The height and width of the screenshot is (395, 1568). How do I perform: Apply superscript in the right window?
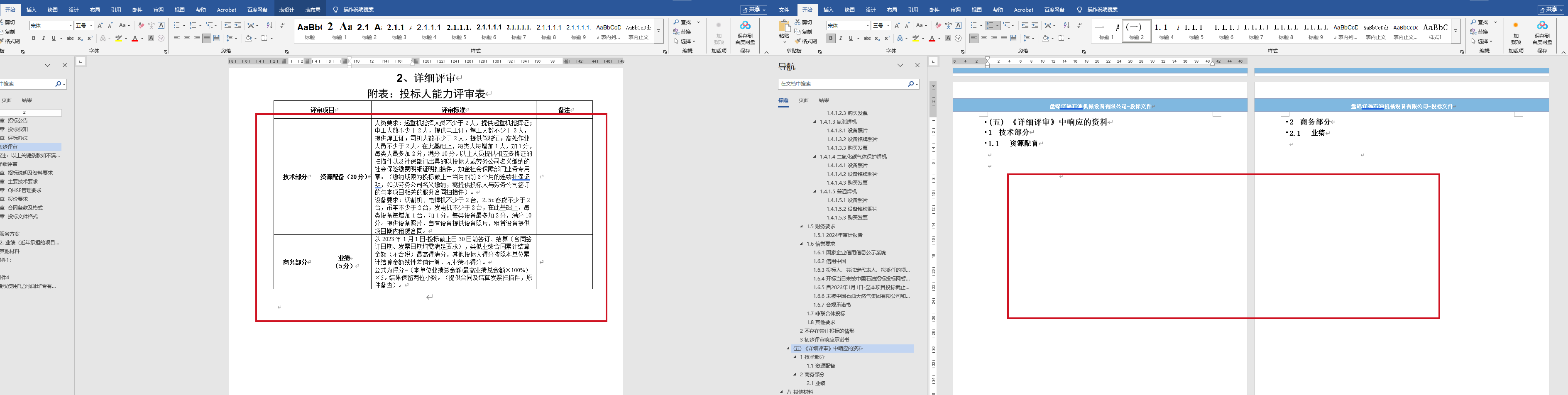[x=887, y=38]
